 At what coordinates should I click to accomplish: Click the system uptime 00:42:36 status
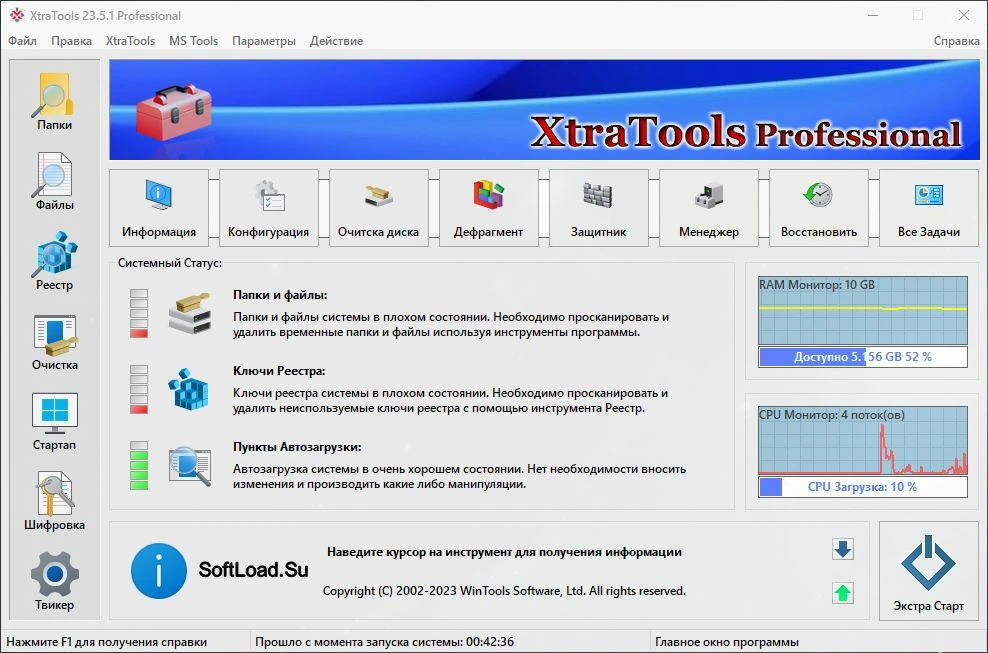tap(384, 642)
